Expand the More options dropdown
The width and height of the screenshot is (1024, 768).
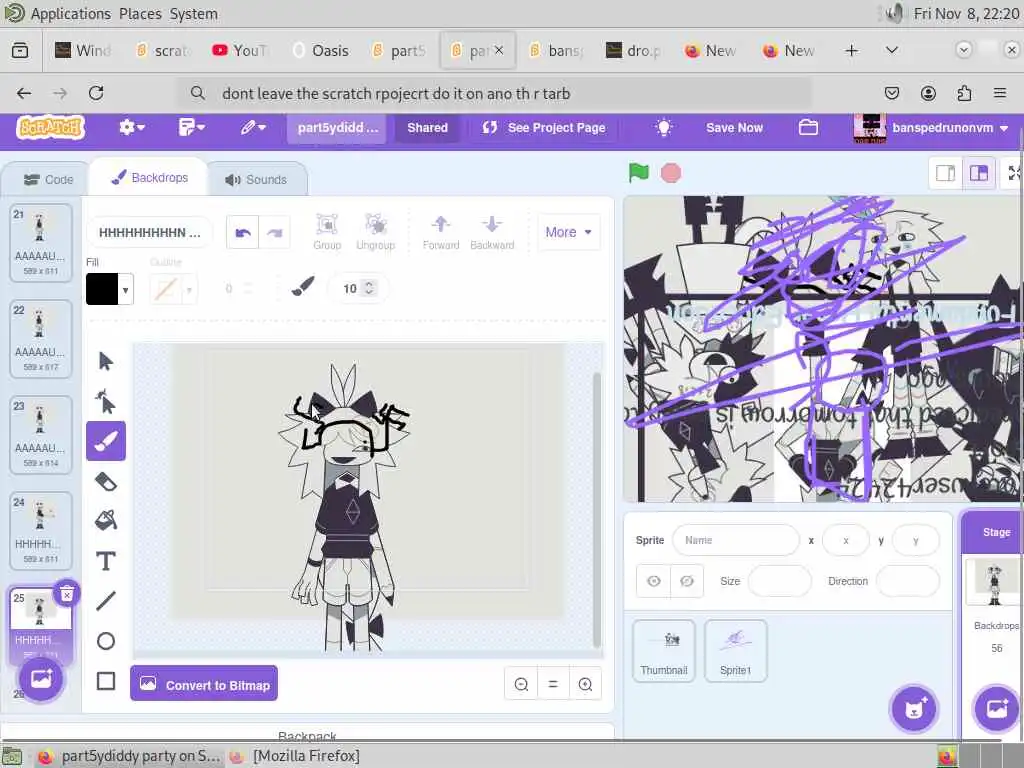click(568, 232)
